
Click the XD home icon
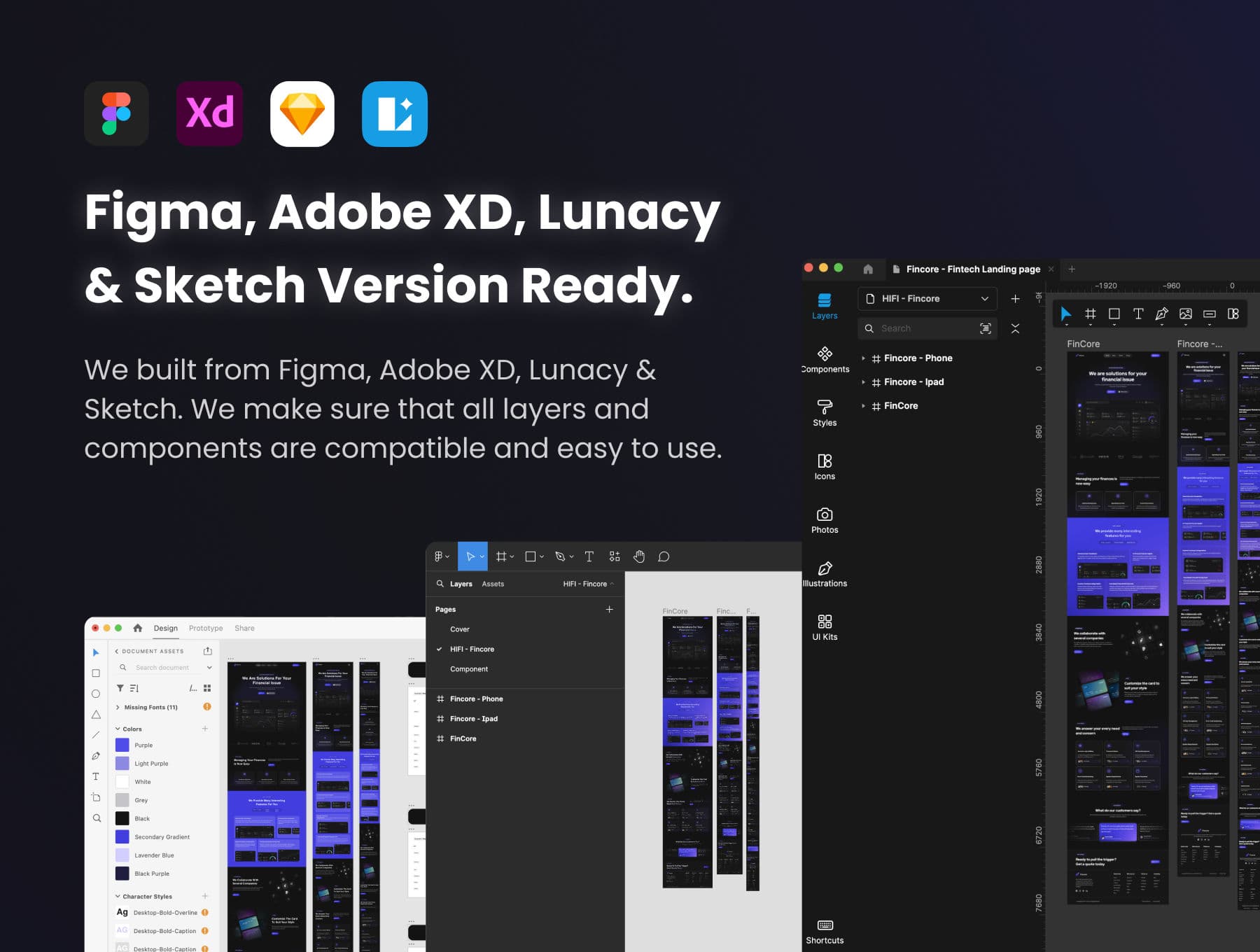tap(137, 628)
